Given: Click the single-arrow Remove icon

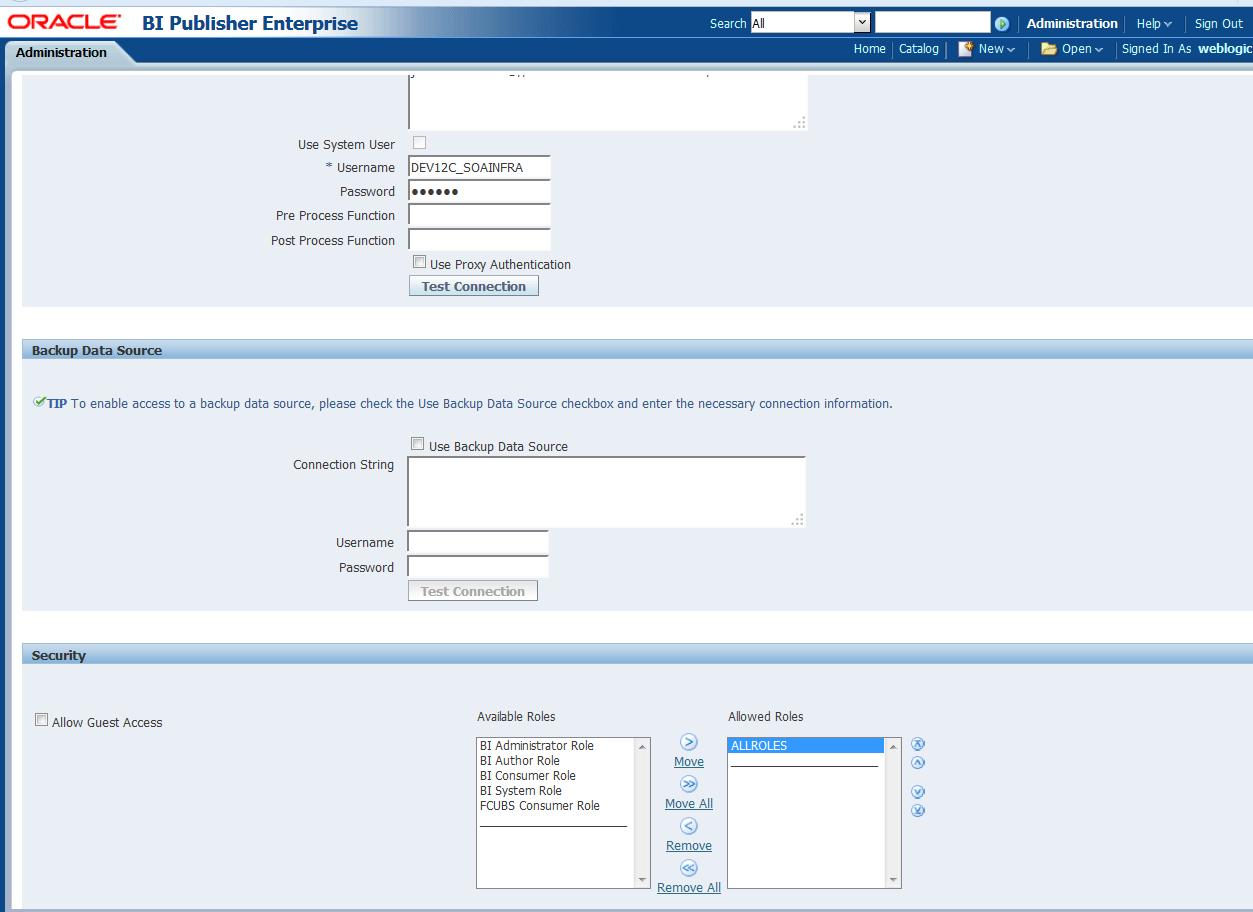Looking at the screenshot, I should pyautogui.click(x=689, y=826).
